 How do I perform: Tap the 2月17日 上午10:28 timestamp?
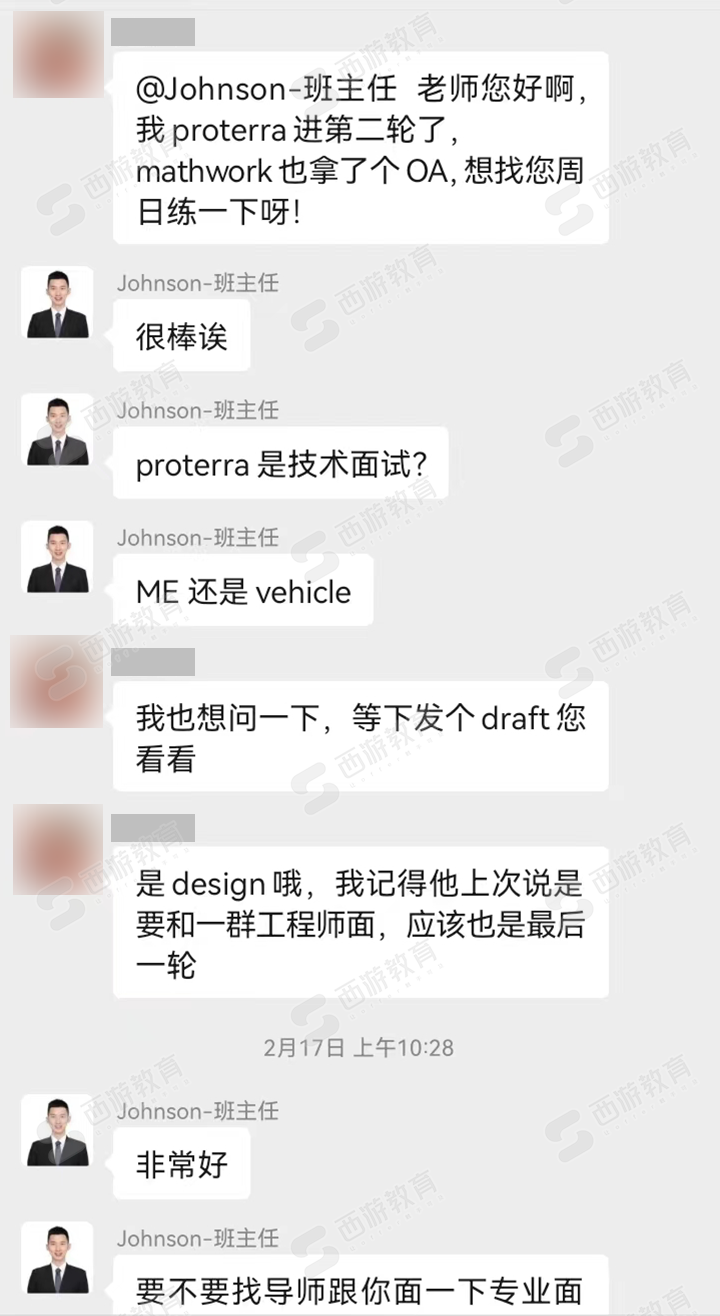click(x=359, y=1047)
